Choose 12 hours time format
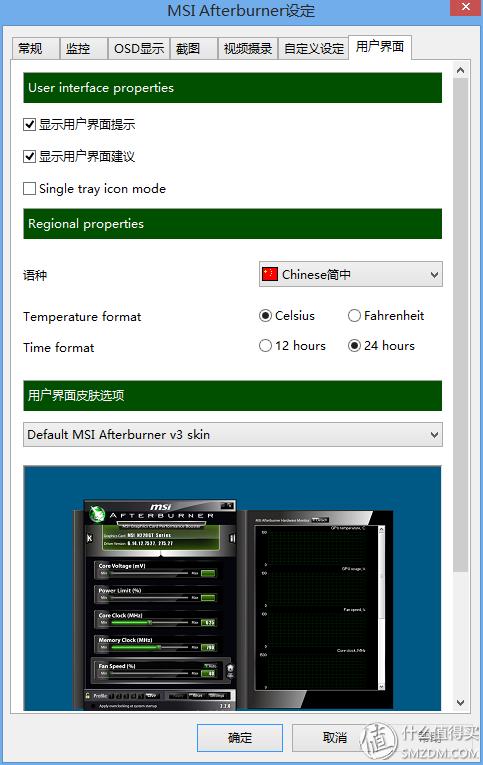The width and height of the screenshot is (483, 765). point(265,345)
